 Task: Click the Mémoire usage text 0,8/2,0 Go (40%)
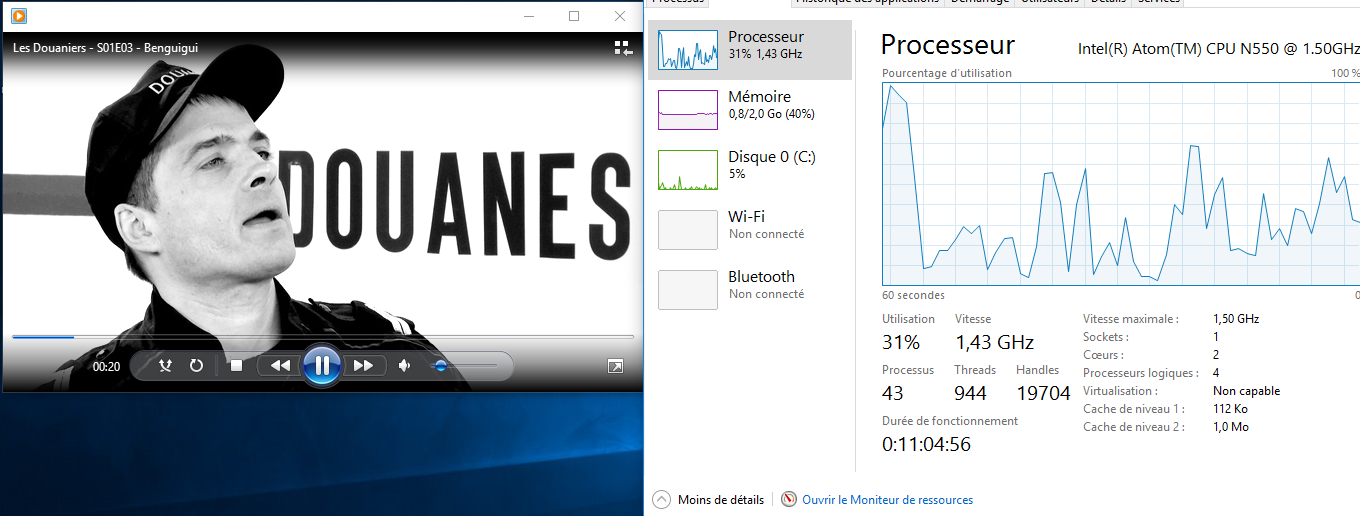click(x=771, y=114)
